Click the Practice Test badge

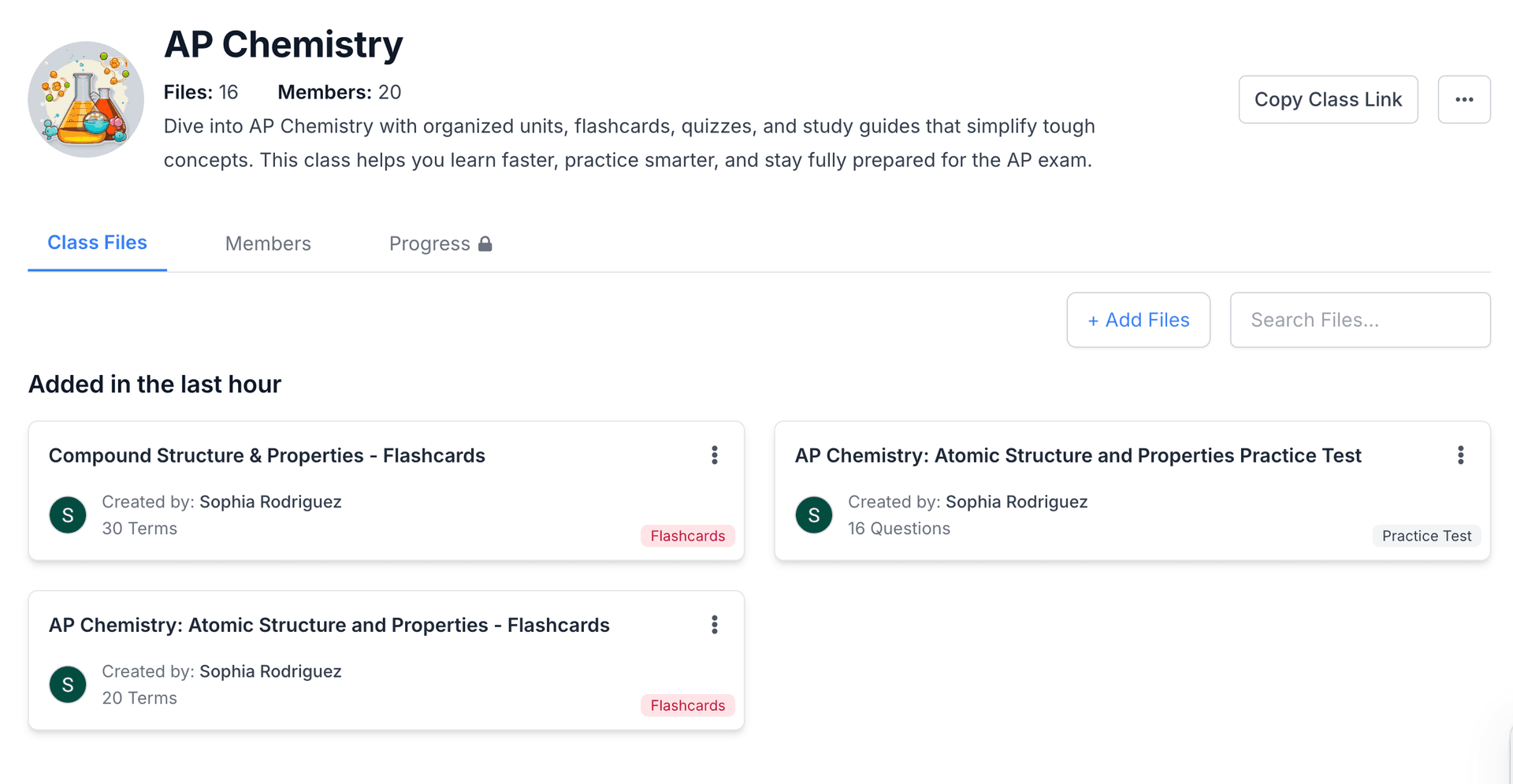coord(1426,536)
